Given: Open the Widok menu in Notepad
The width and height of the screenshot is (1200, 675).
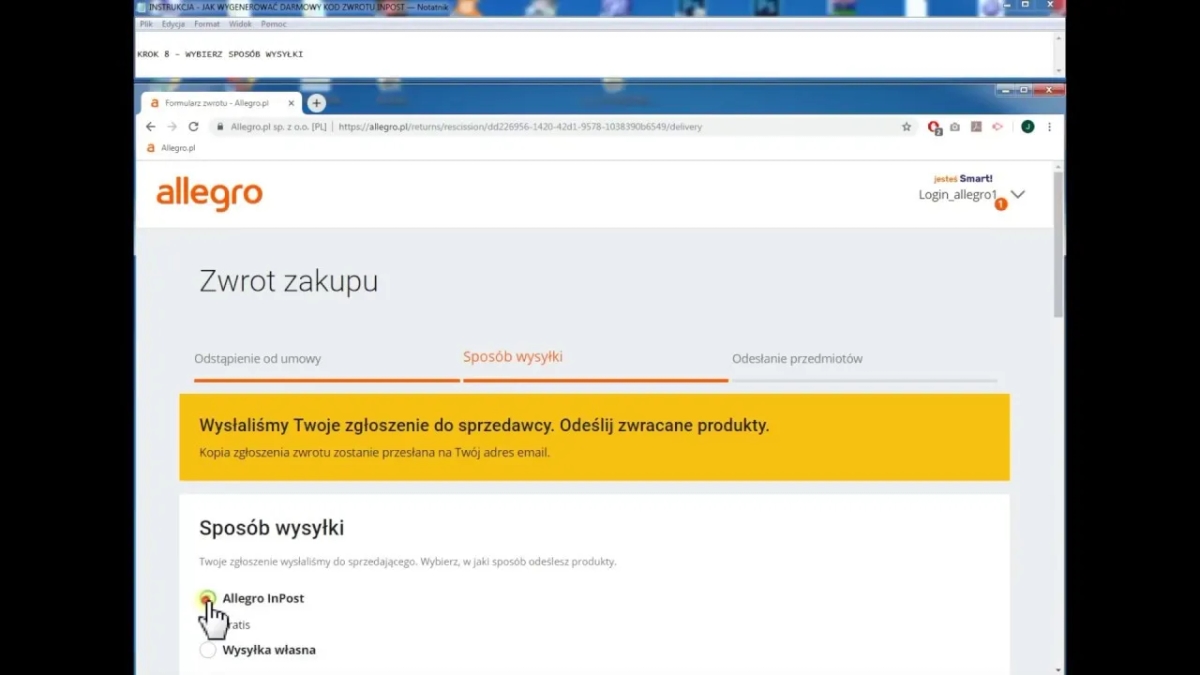Looking at the screenshot, I should coord(240,23).
